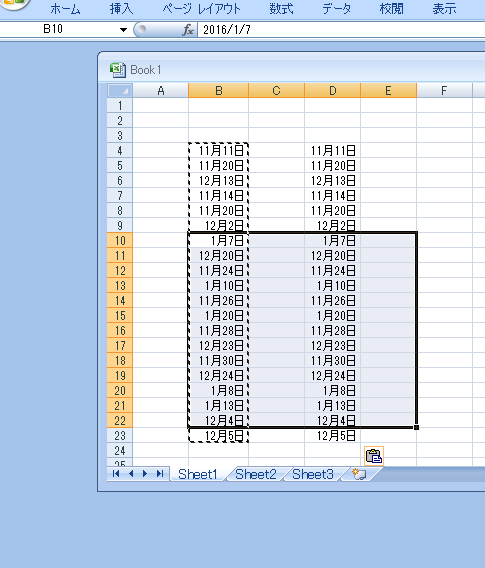Image resolution: width=485 pixels, height=568 pixels.
Task: Click the Book1 window title text
Action: pos(146,70)
